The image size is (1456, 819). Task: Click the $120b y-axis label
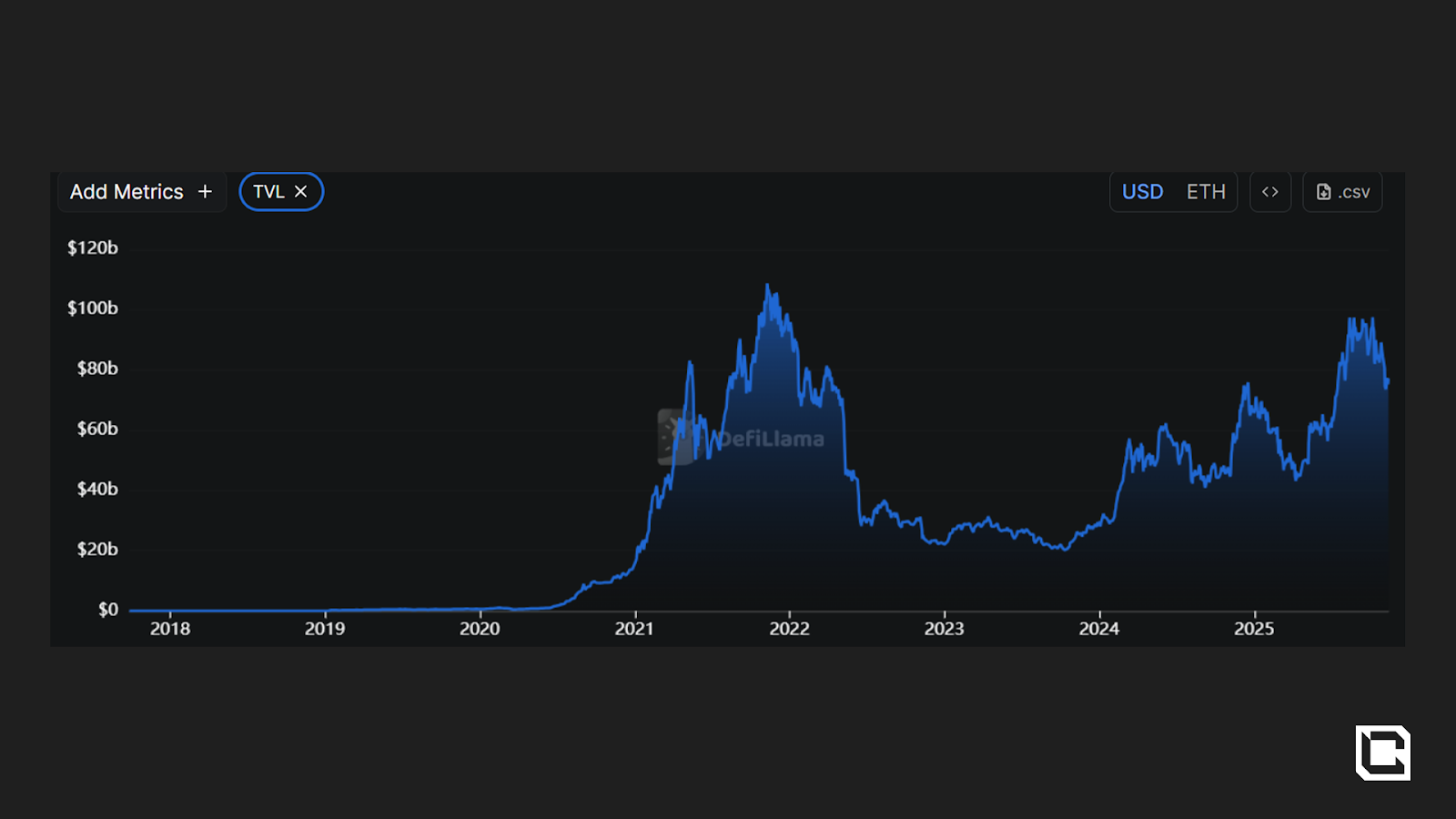(x=93, y=248)
